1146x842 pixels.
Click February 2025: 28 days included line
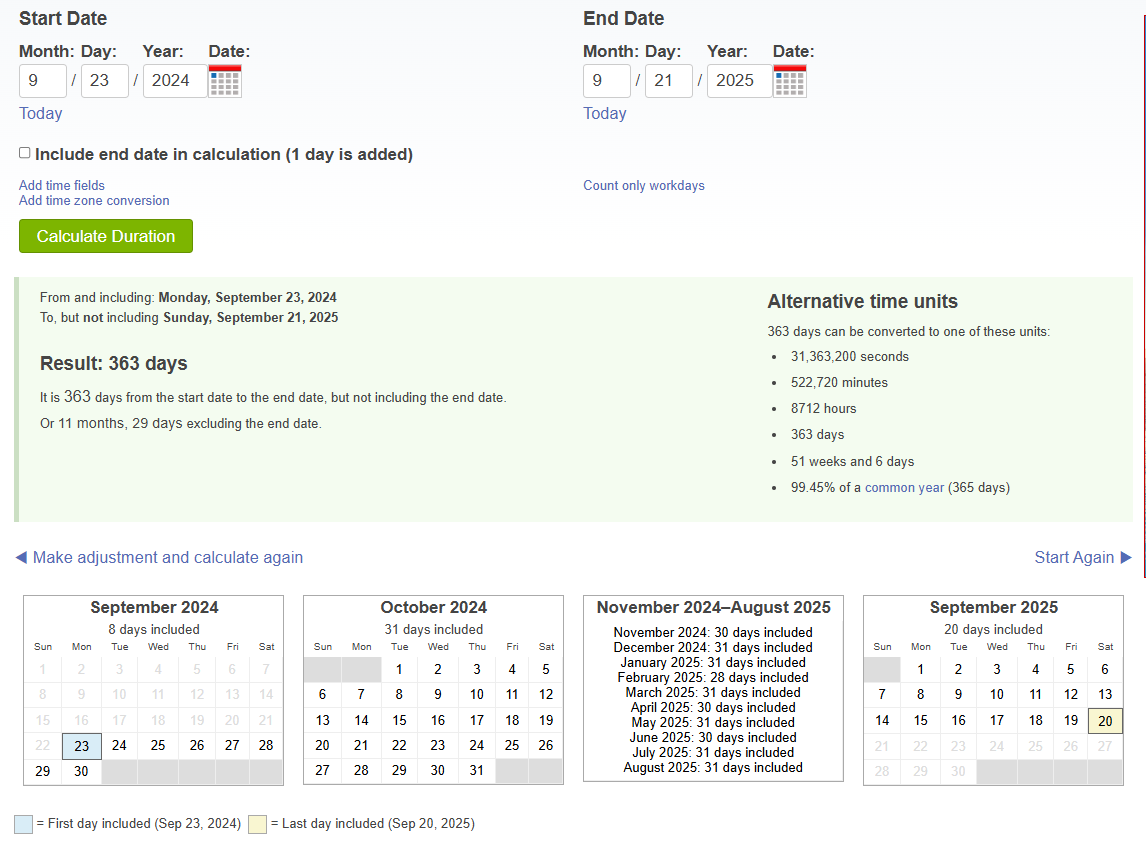click(x=713, y=678)
